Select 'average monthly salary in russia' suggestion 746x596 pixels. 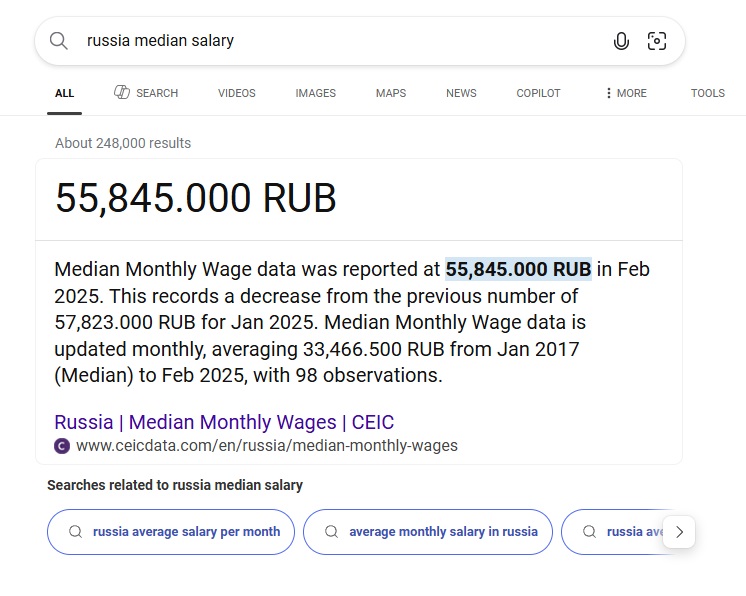[428, 532]
